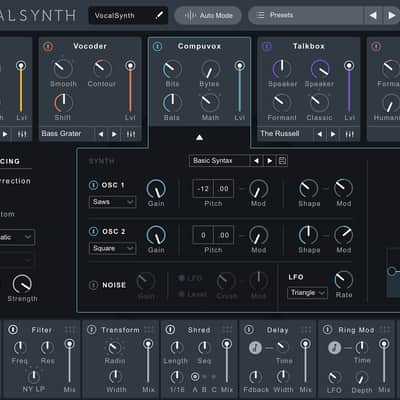
Task: Click Filter Mix slider handle
Action: 69,344
